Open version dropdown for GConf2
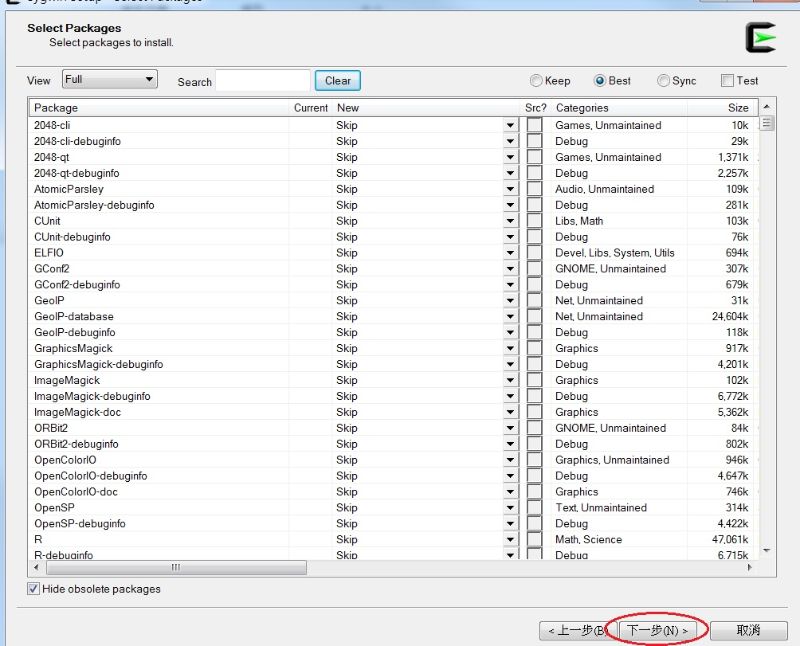The width and height of the screenshot is (800, 646). point(510,269)
